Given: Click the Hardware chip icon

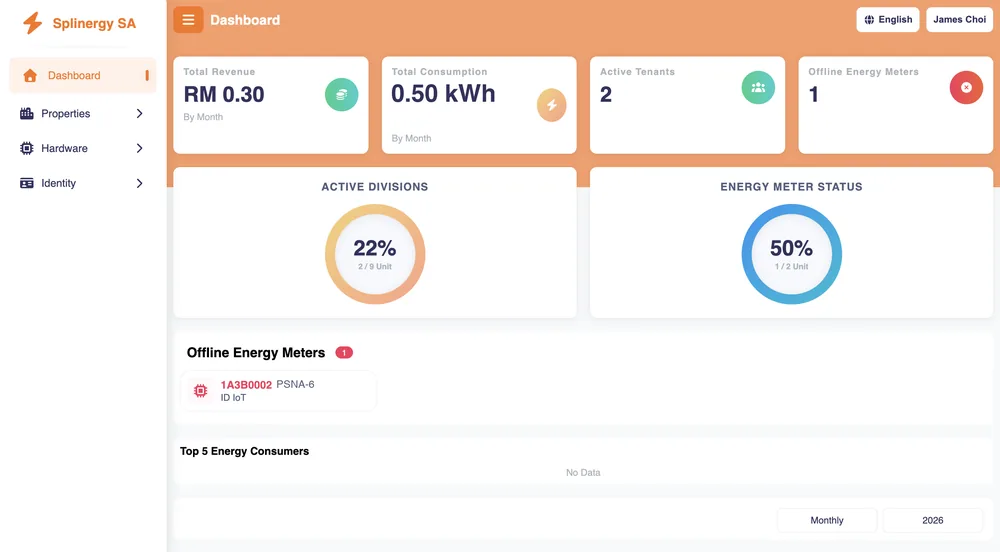Looking at the screenshot, I should [27, 149].
